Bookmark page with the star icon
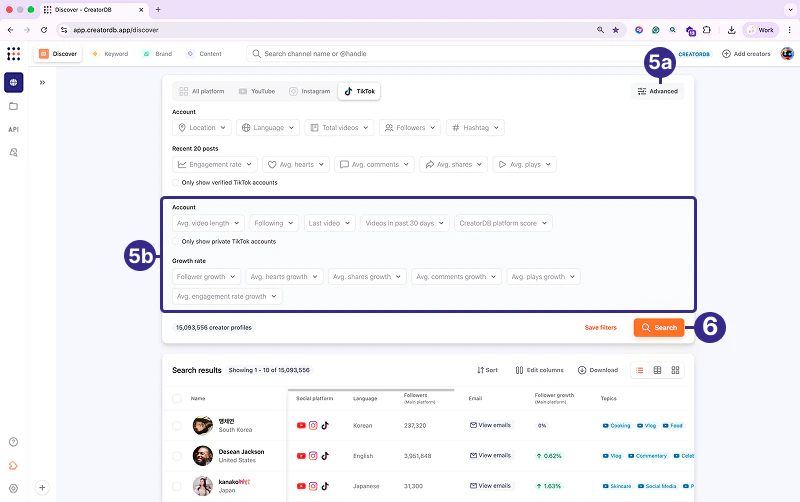The image size is (800, 502). [x=616, y=30]
